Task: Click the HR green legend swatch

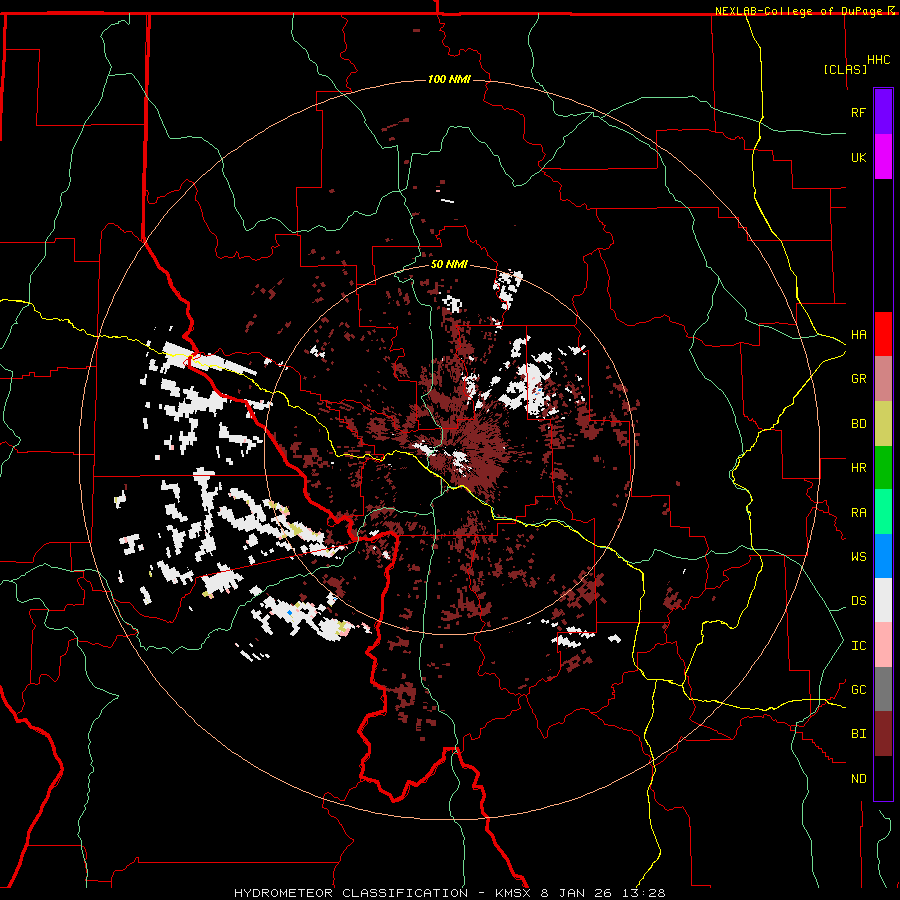Action: pos(883,468)
